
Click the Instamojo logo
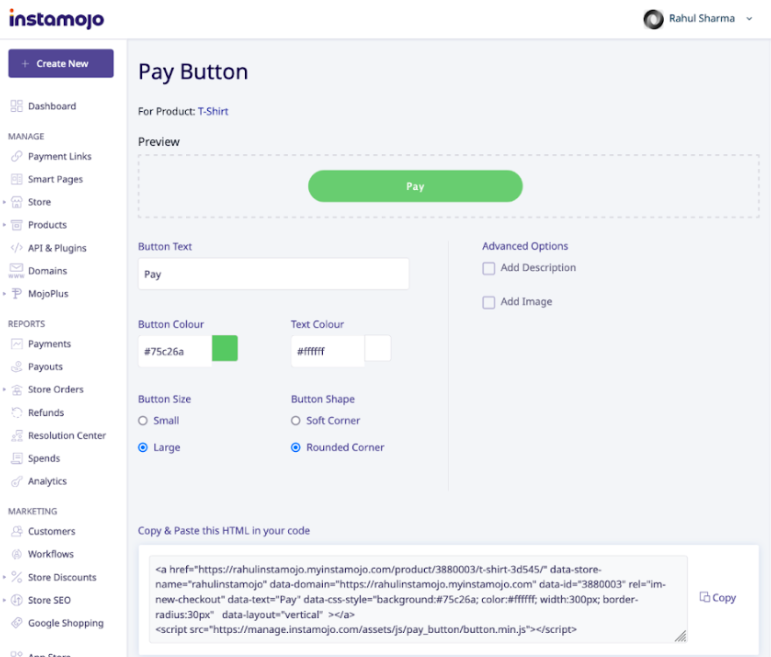[x=57, y=19]
